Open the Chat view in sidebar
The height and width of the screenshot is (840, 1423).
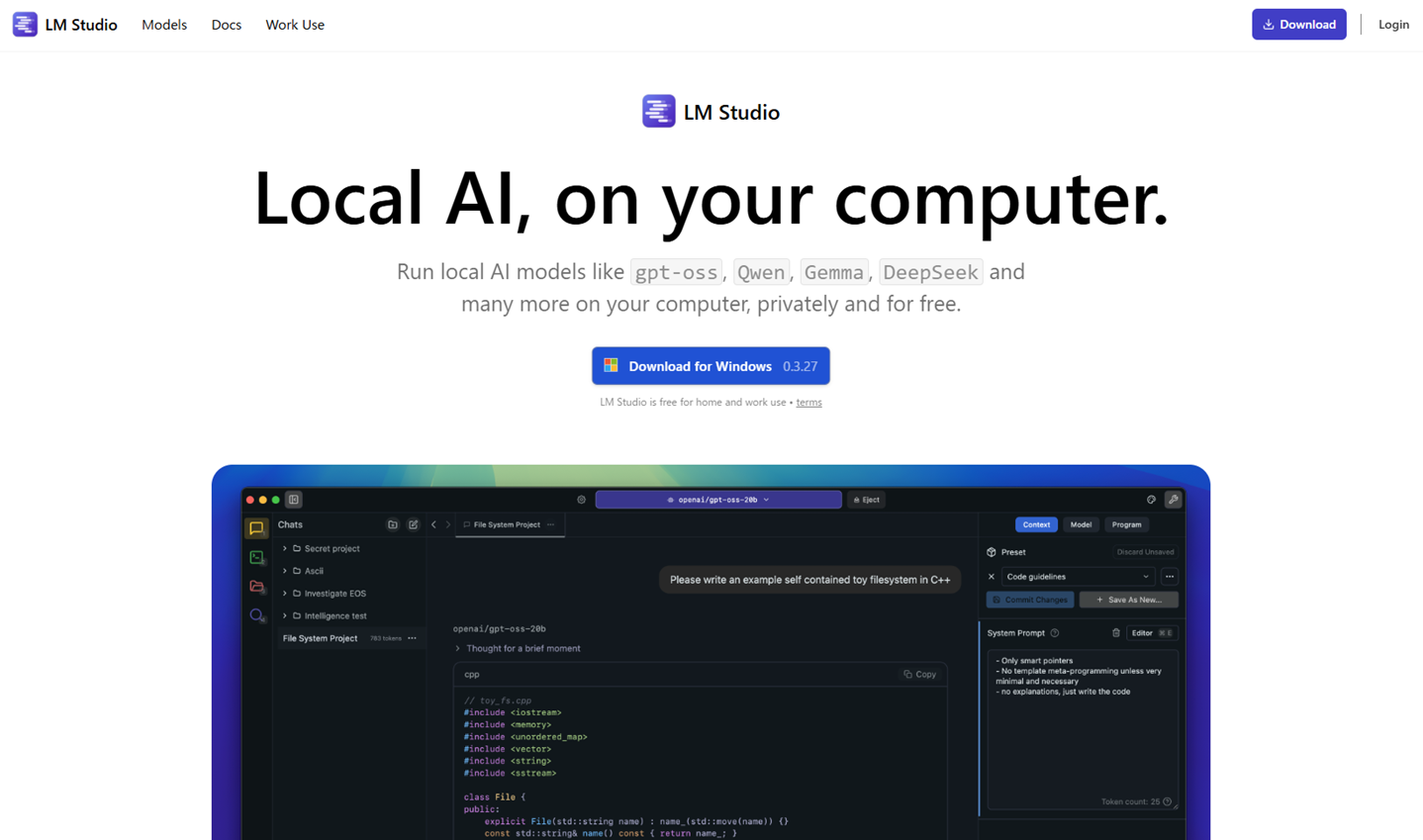click(256, 528)
